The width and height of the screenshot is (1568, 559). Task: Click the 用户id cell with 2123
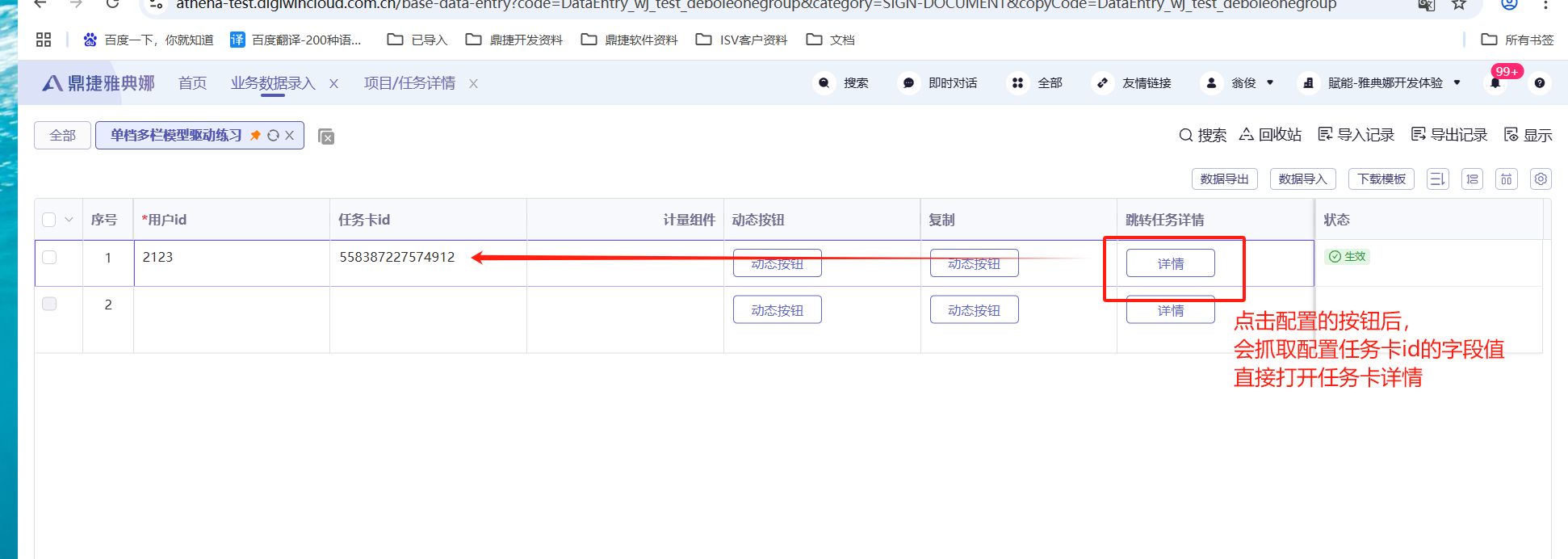pyautogui.click(x=232, y=263)
